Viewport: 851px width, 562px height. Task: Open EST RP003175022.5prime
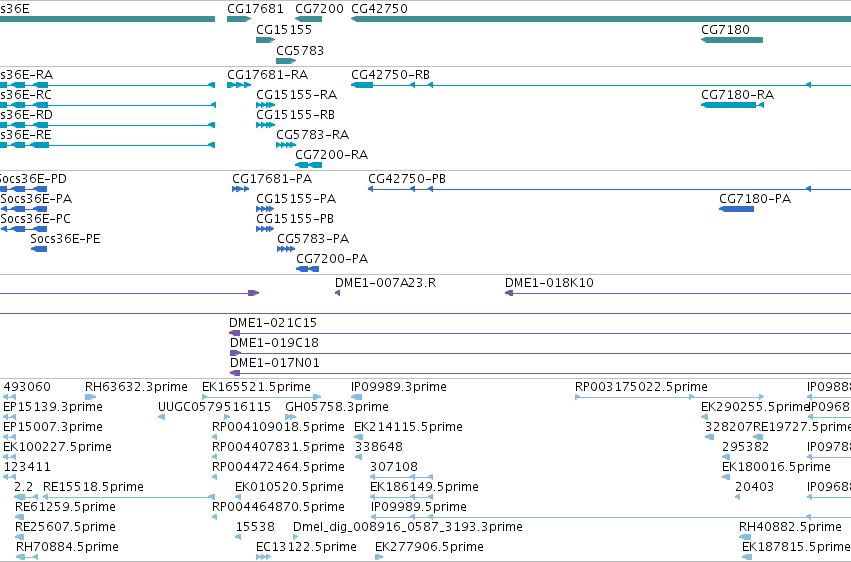(x=642, y=387)
